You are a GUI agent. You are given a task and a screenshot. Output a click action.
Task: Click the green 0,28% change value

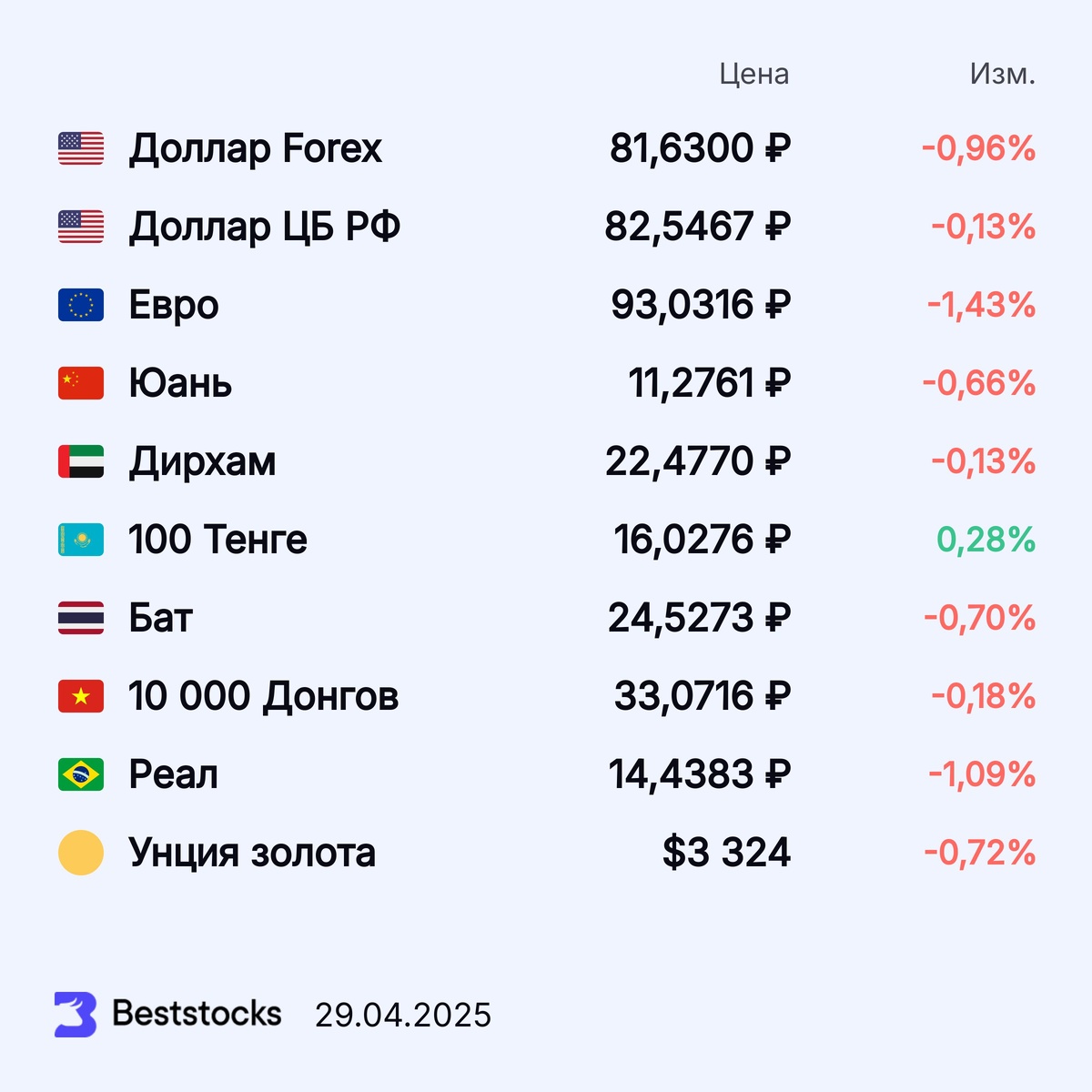point(986,540)
